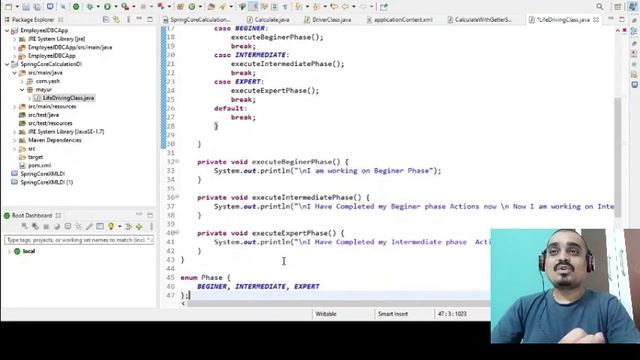Screen dimensions: 640x360
Task: Expand the com.yash package
Action: click(22, 81)
